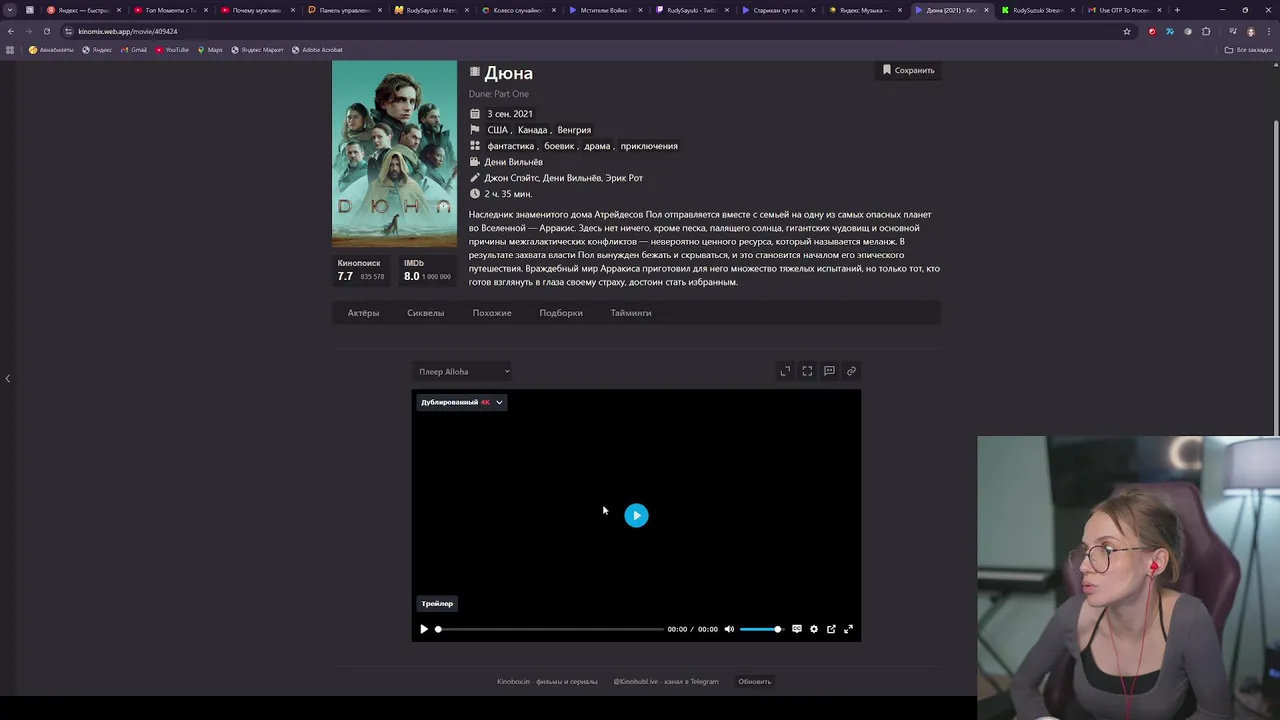Click the fullscreen brackets icon above video
The image size is (1280, 720).
point(807,371)
